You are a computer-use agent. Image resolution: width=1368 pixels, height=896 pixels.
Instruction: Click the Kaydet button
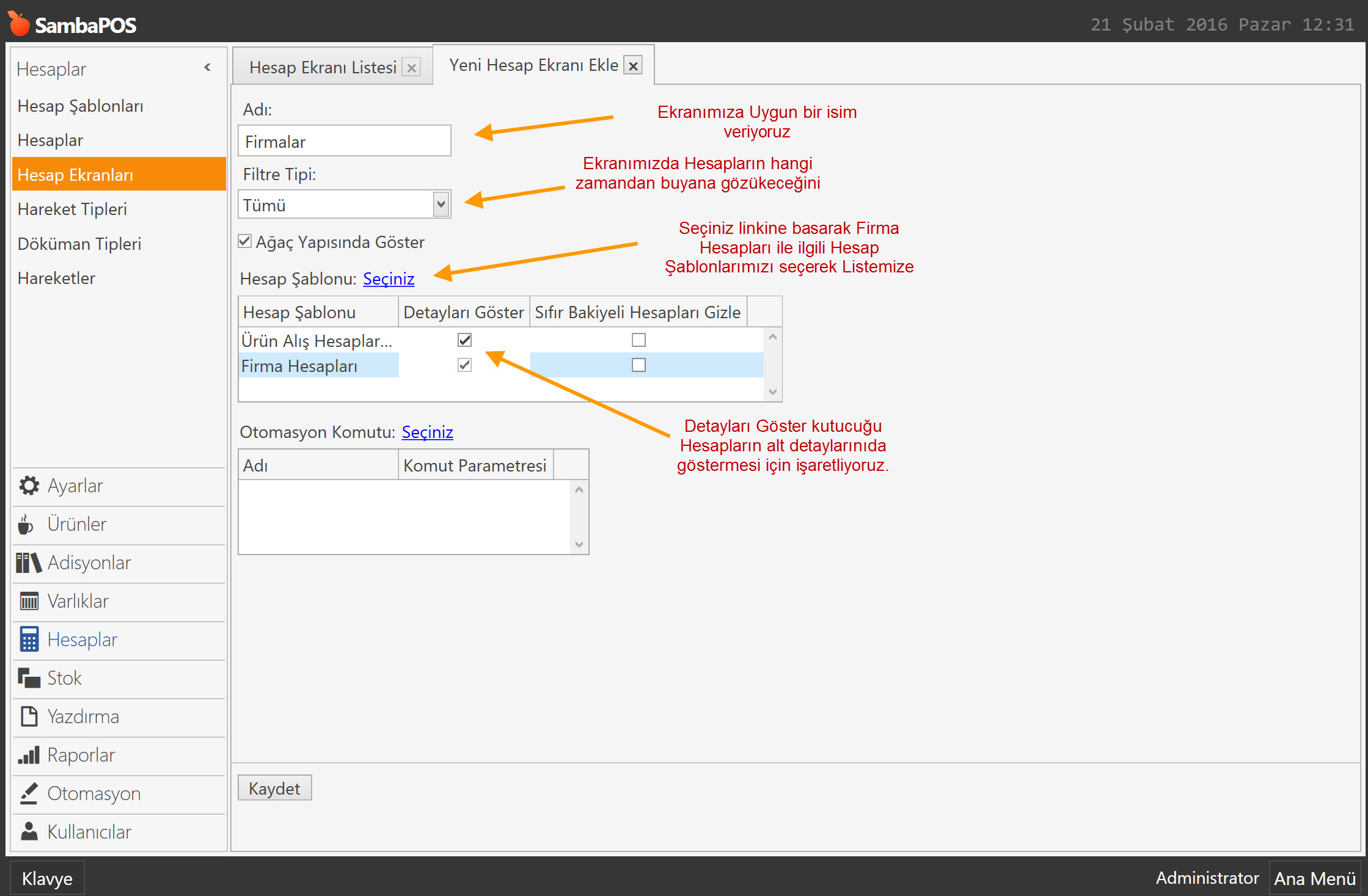274,788
